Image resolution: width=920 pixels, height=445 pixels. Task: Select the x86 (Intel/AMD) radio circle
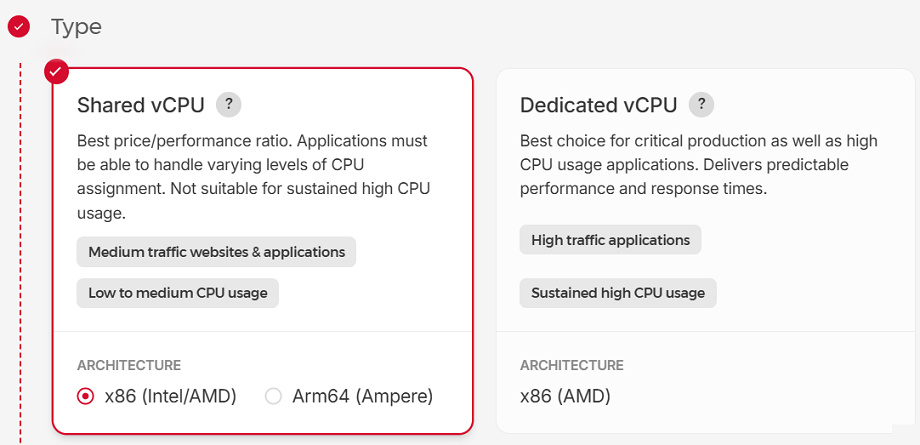click(86, 396)
